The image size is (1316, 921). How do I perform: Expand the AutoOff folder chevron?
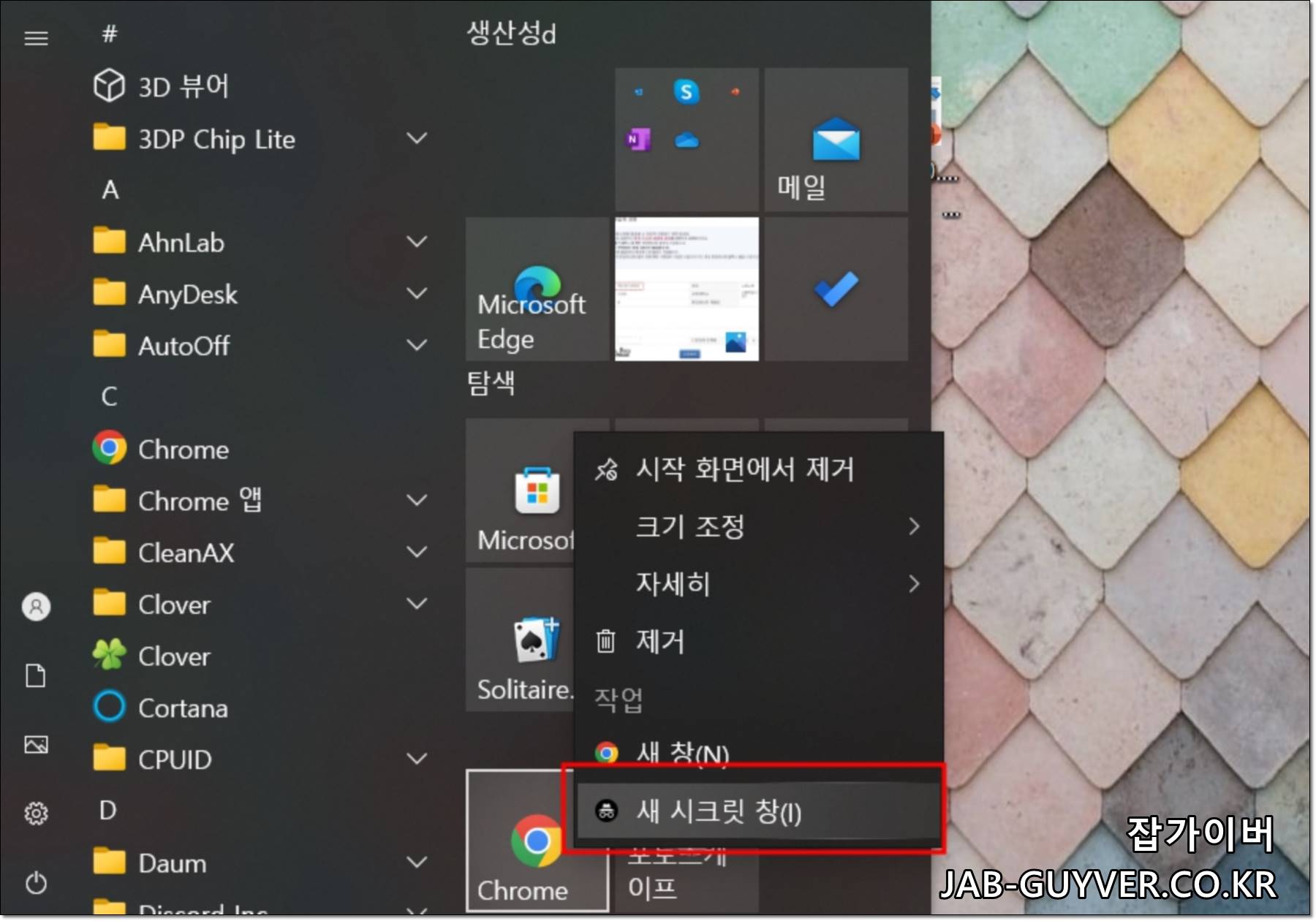pos(417,345)
